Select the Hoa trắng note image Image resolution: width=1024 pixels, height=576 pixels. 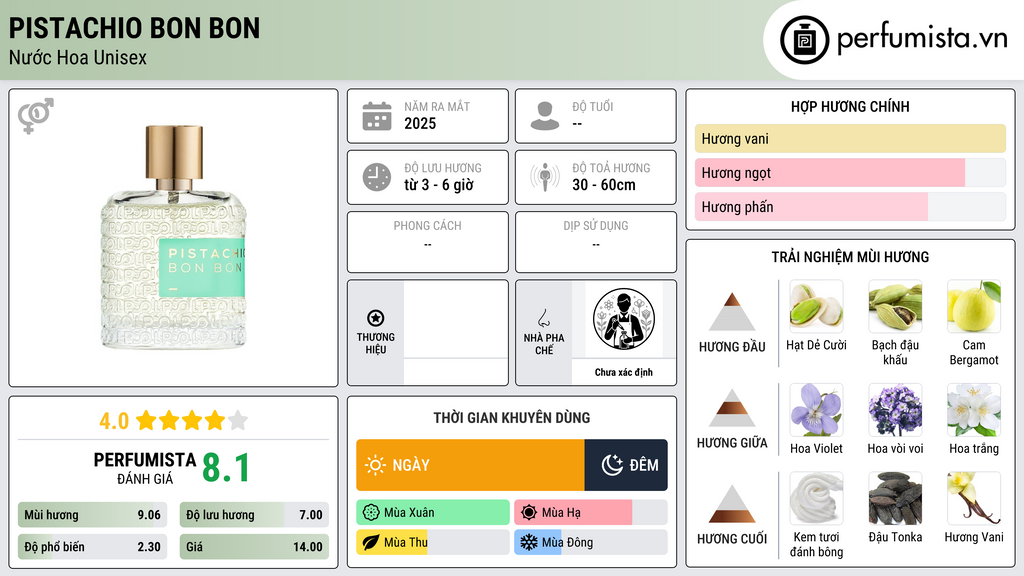[974, 410]
